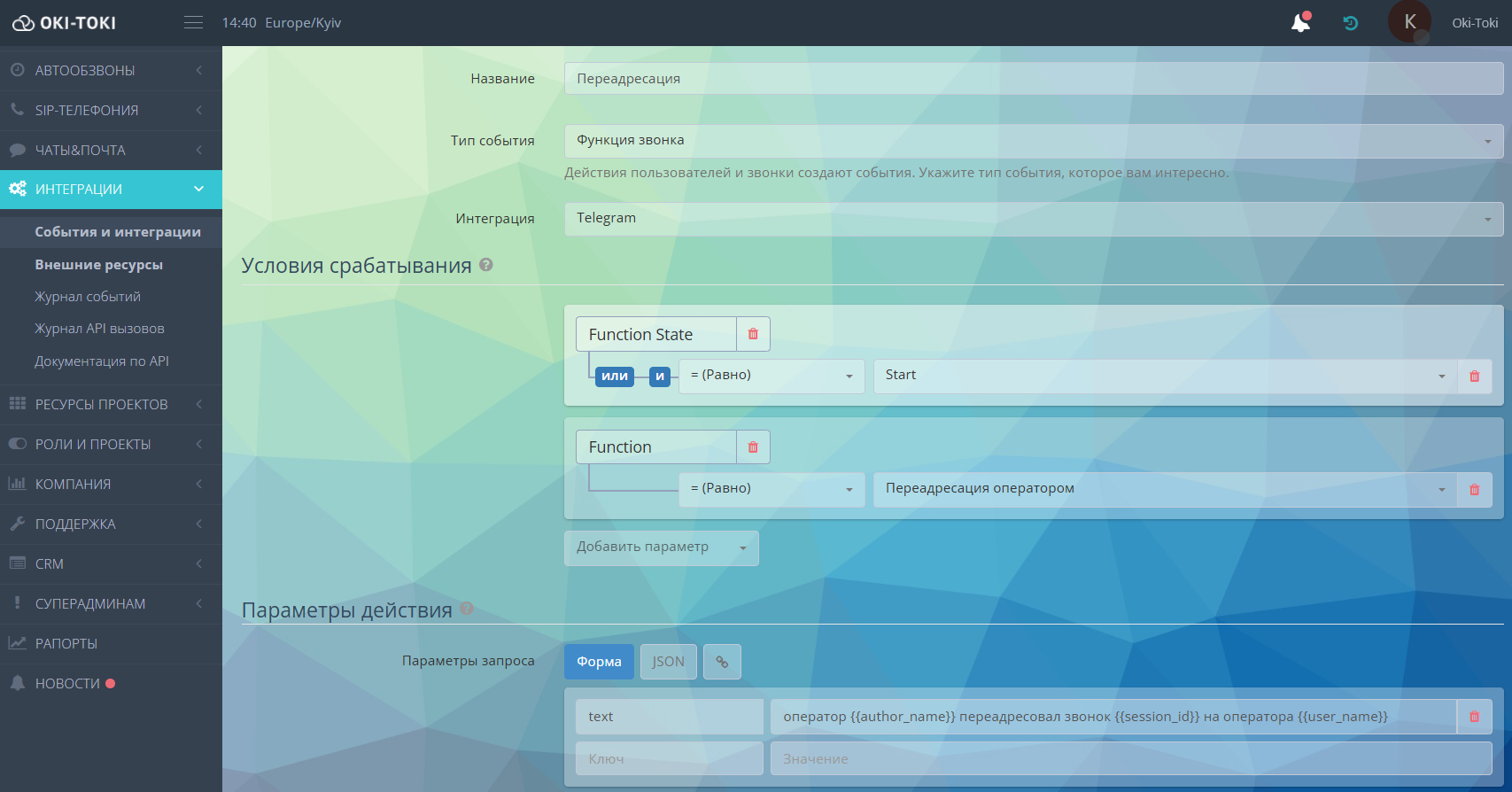Image resolution: width=1512 pixels, height=792 pixels.
Task: Open Журнал событий in sidebar
Action: click(x=88, y=297)
